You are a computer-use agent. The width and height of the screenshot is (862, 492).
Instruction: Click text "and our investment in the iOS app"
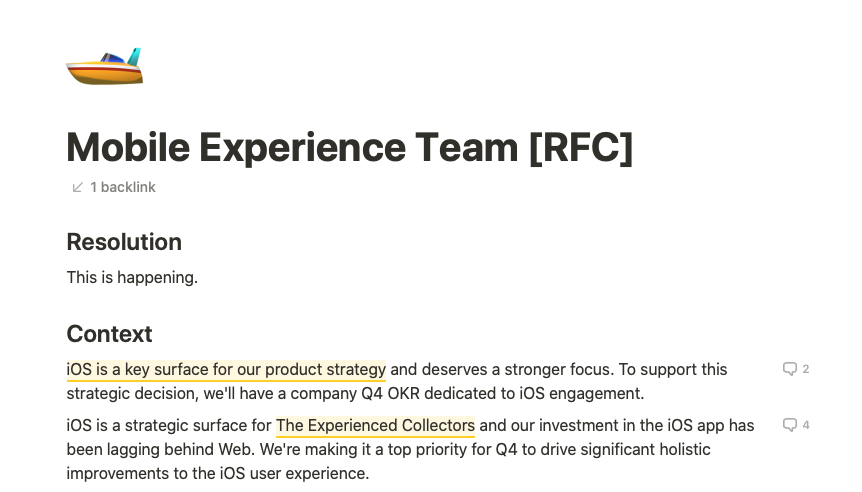coord(601,425)
